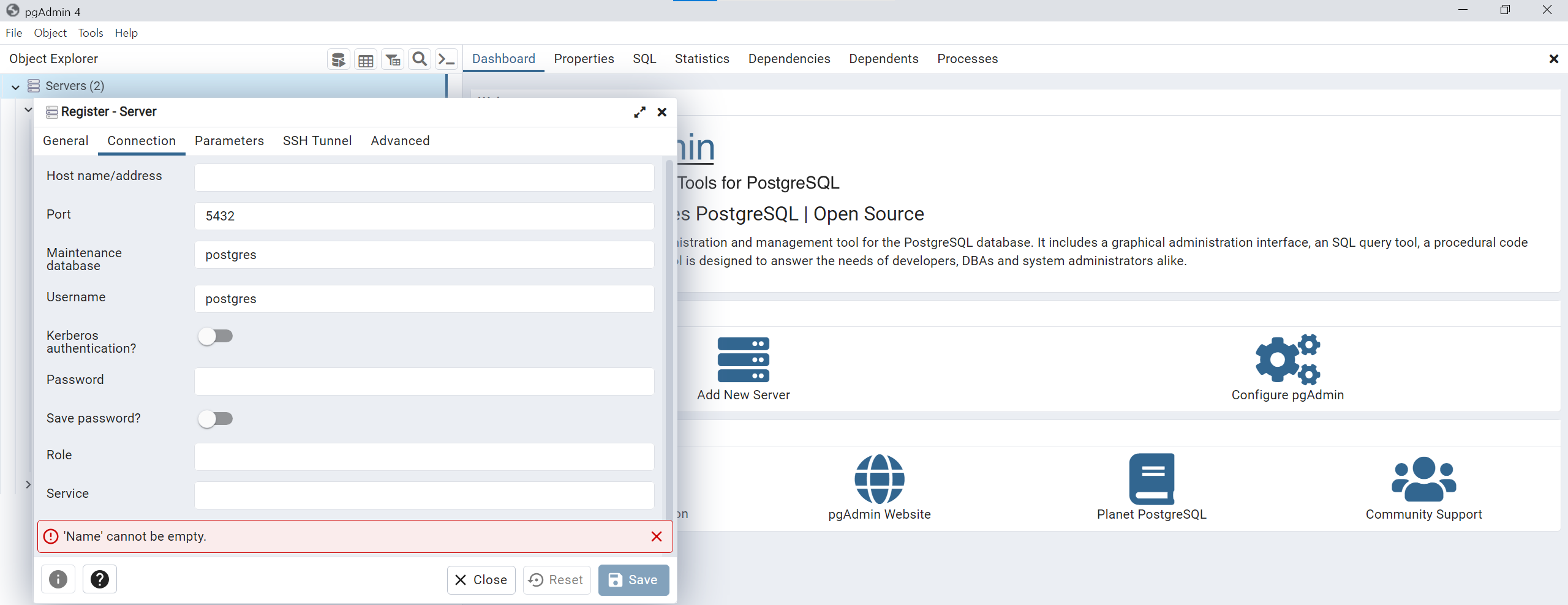The image size is (1568, 605).
Task: Open help with the question mark button
Action: (100, 579)
